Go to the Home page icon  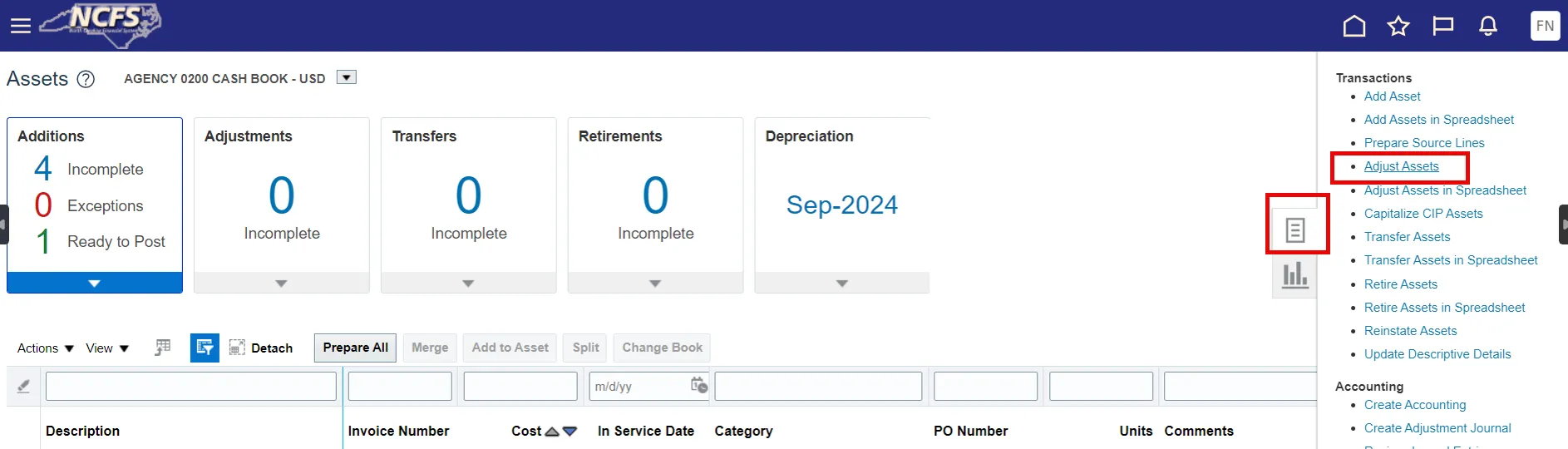click(1354, 27)
